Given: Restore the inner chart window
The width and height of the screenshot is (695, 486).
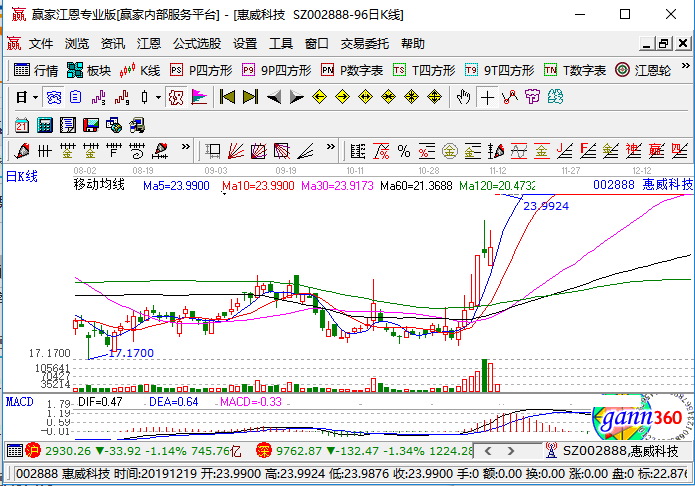Looking at the screenshot, I should click(x=664, y=43).
